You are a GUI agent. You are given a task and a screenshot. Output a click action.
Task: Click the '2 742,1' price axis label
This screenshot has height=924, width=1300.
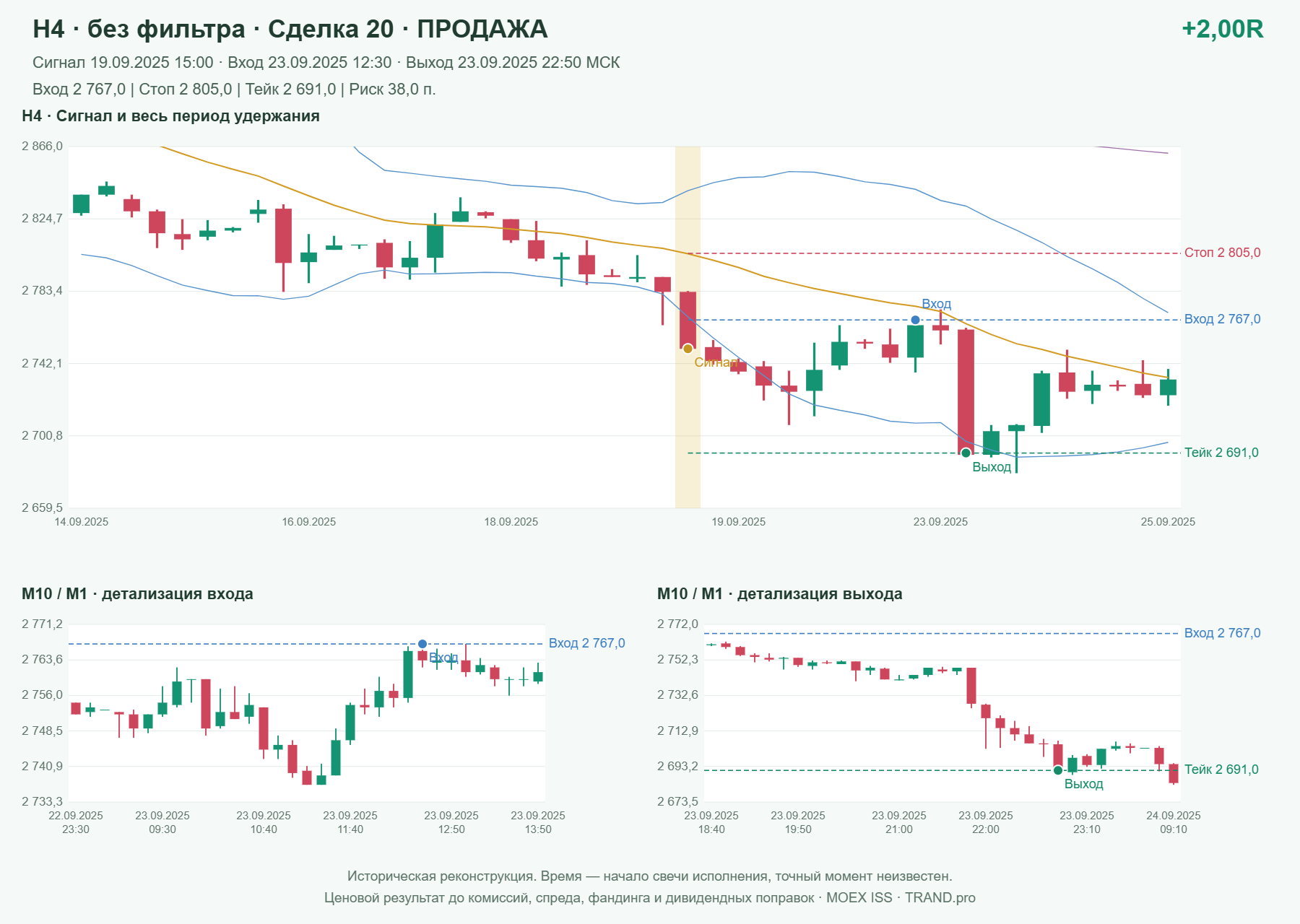pos(42,363)
